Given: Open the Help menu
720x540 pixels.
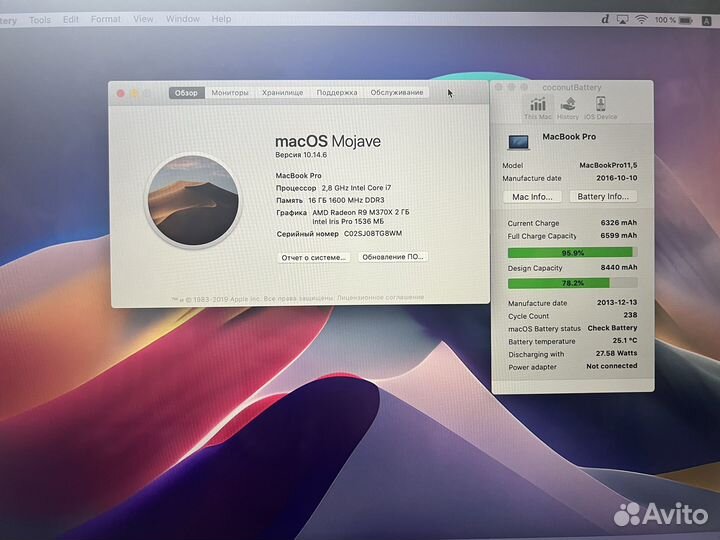Looking at the screenshot, I should point(221,19).
